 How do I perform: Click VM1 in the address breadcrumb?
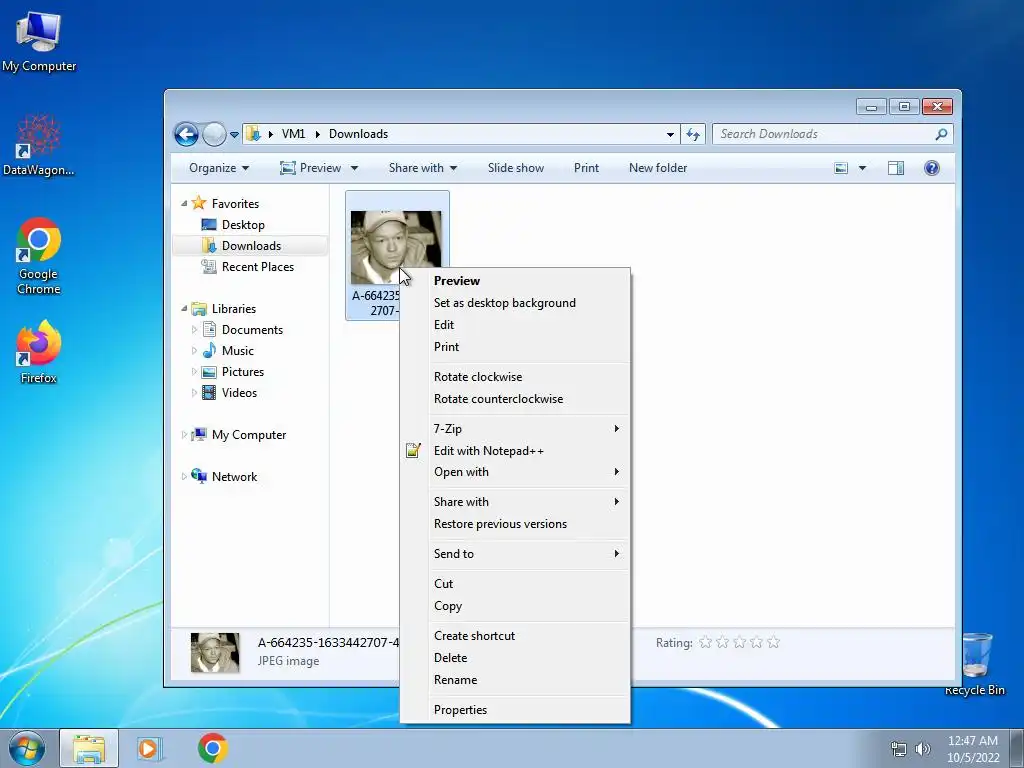coord(293,134)
